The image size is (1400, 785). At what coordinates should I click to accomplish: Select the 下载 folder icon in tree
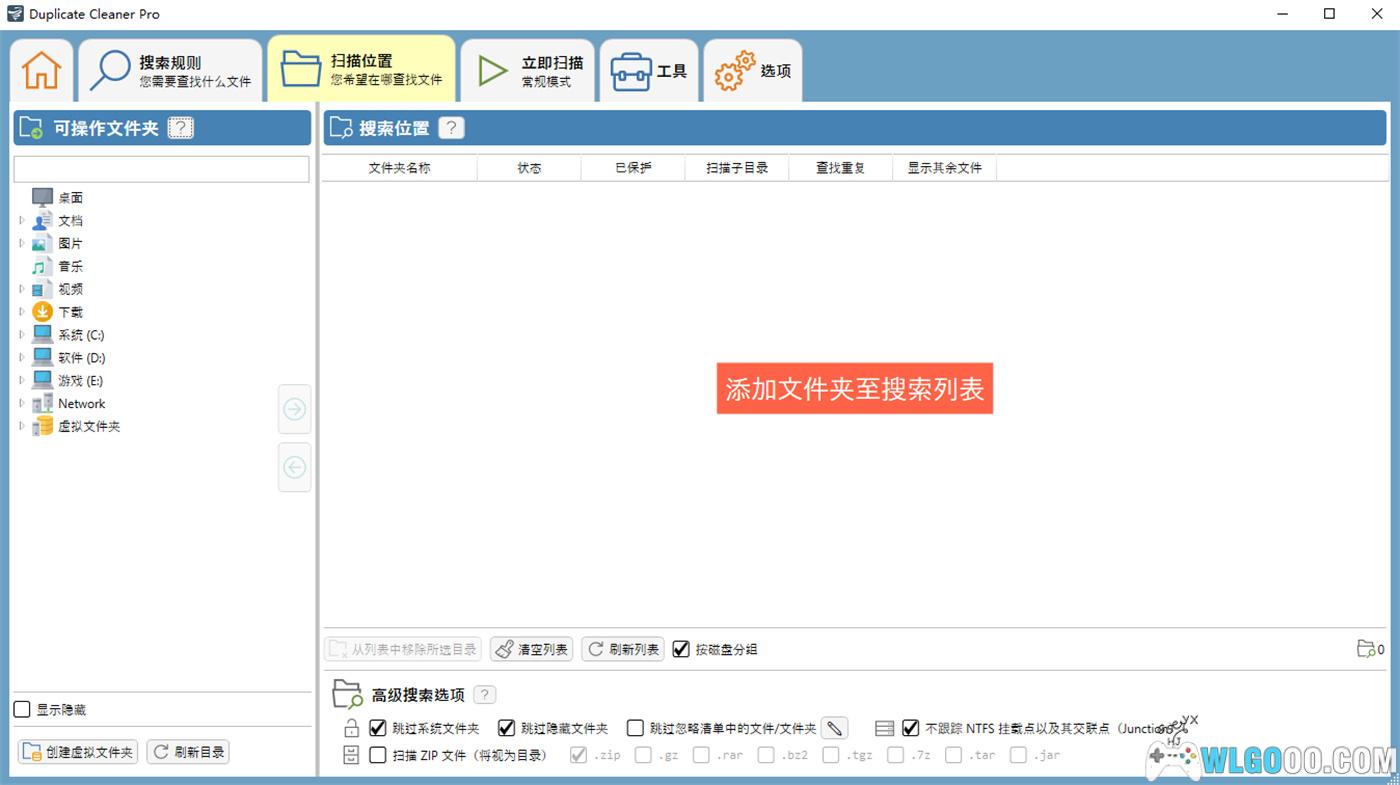42,312
